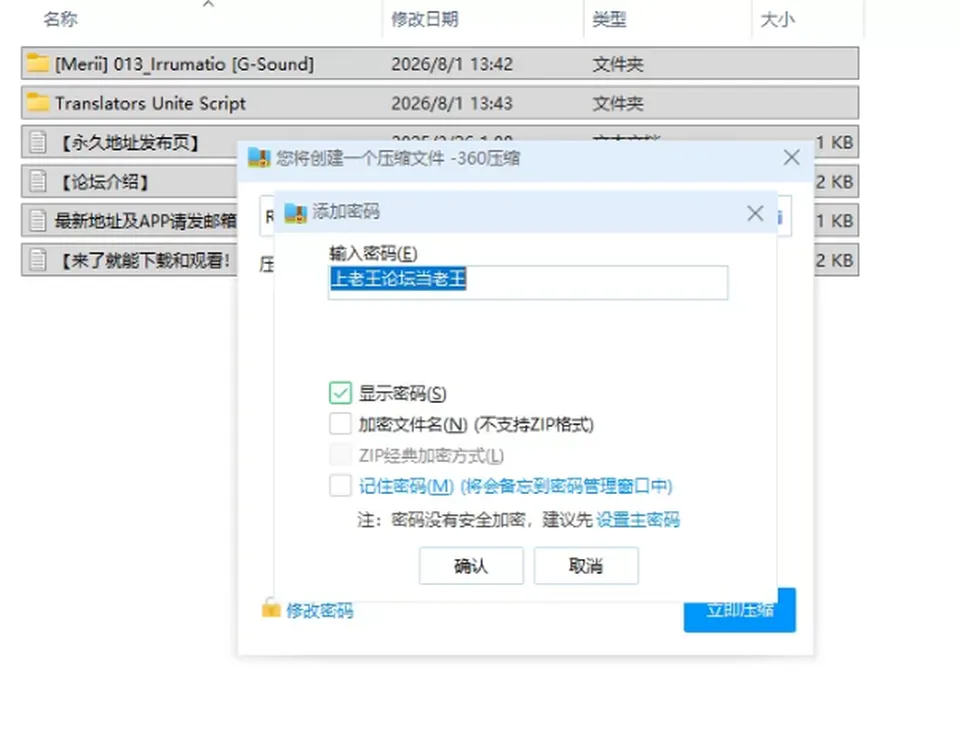Click 文件夹 type cell of [Merii] row
960x735 pixels.
coord(618,64)
